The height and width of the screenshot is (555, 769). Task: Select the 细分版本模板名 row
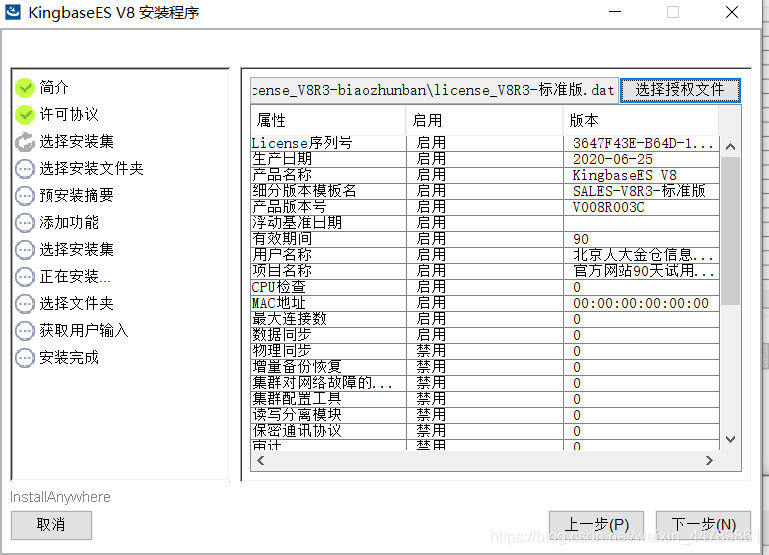click(485, 191)
